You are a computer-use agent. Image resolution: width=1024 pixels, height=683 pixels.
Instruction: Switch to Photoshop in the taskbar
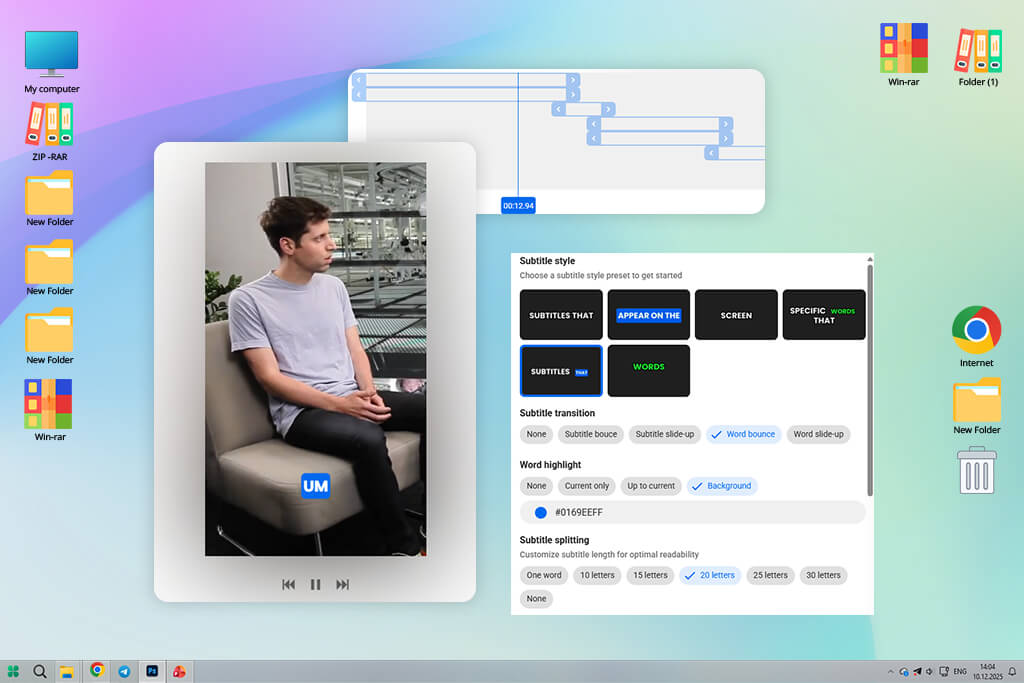point(152,671)
